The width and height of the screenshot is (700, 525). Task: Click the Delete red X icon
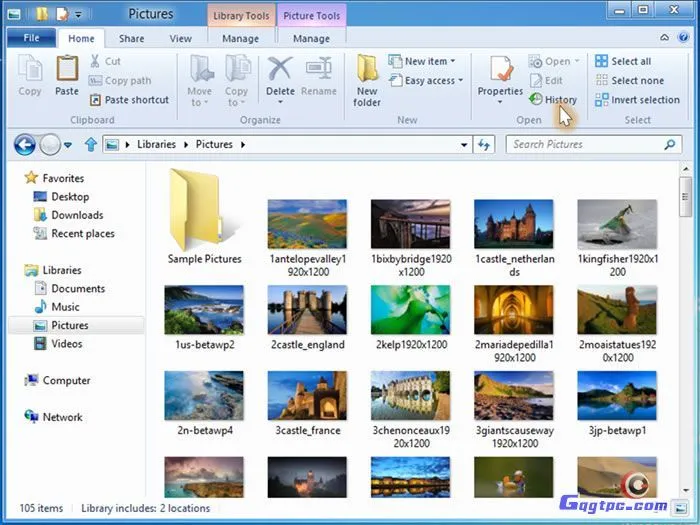[280, 69]
